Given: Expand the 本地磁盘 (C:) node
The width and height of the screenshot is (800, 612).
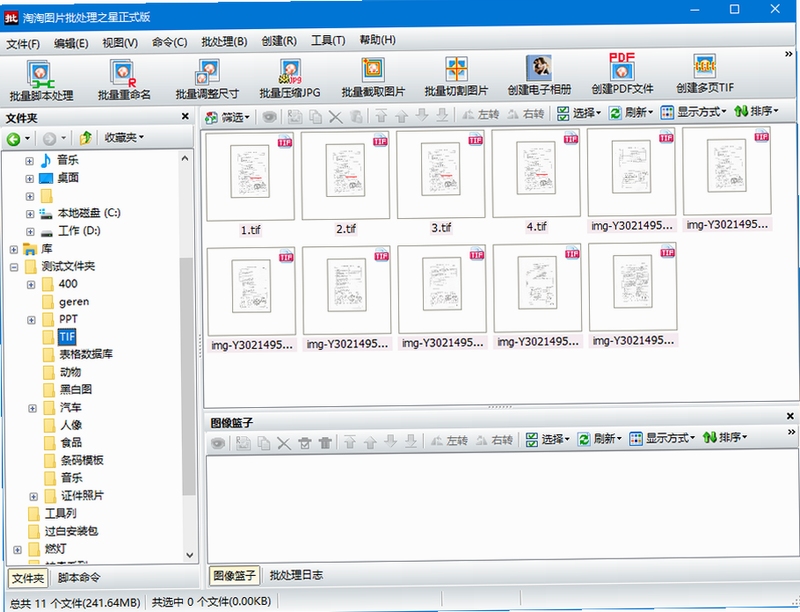Looking at the screenshot, I should coord(30,214).
